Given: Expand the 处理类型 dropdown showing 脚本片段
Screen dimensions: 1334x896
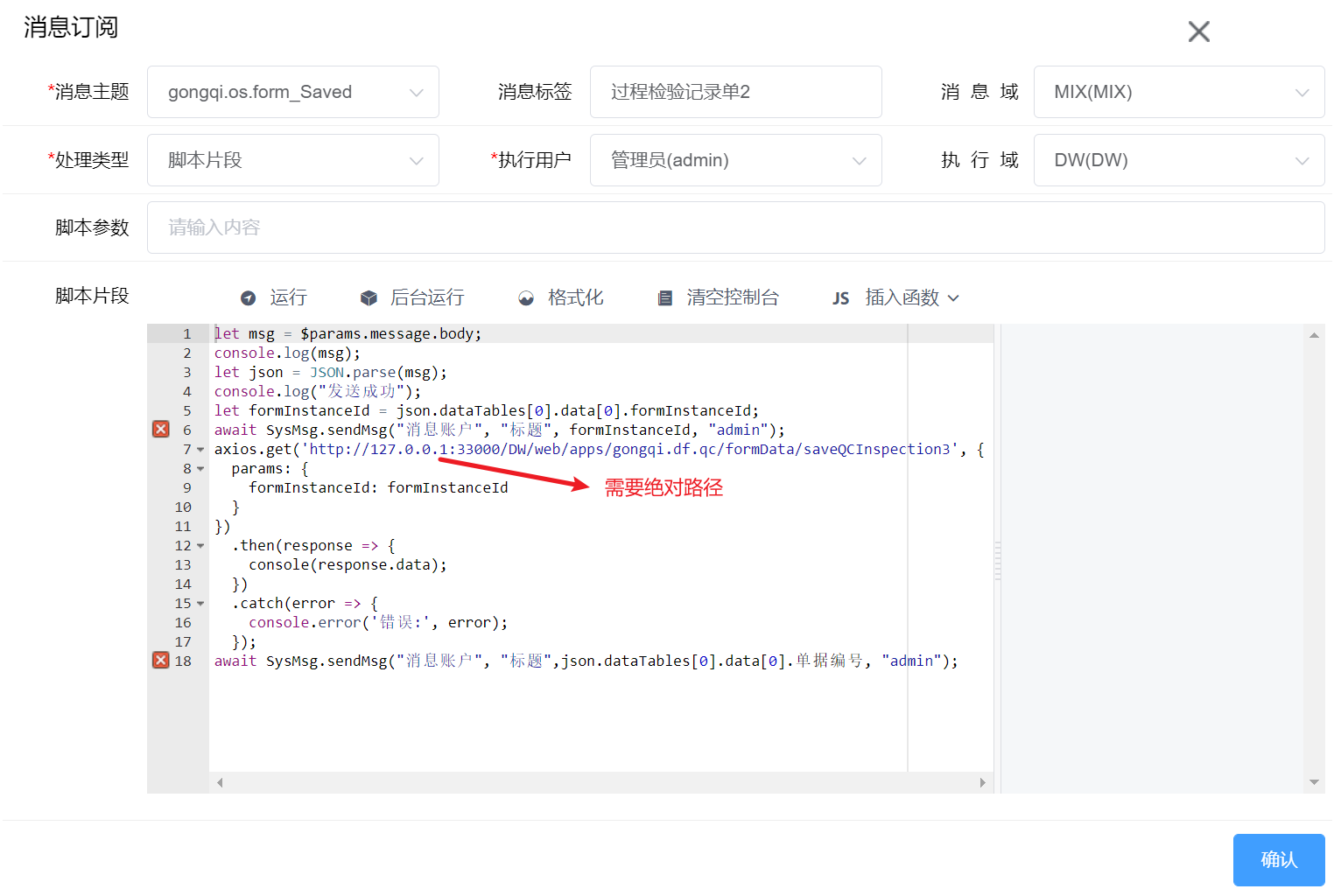Looking at the screenshot, I should click(292, 160).
